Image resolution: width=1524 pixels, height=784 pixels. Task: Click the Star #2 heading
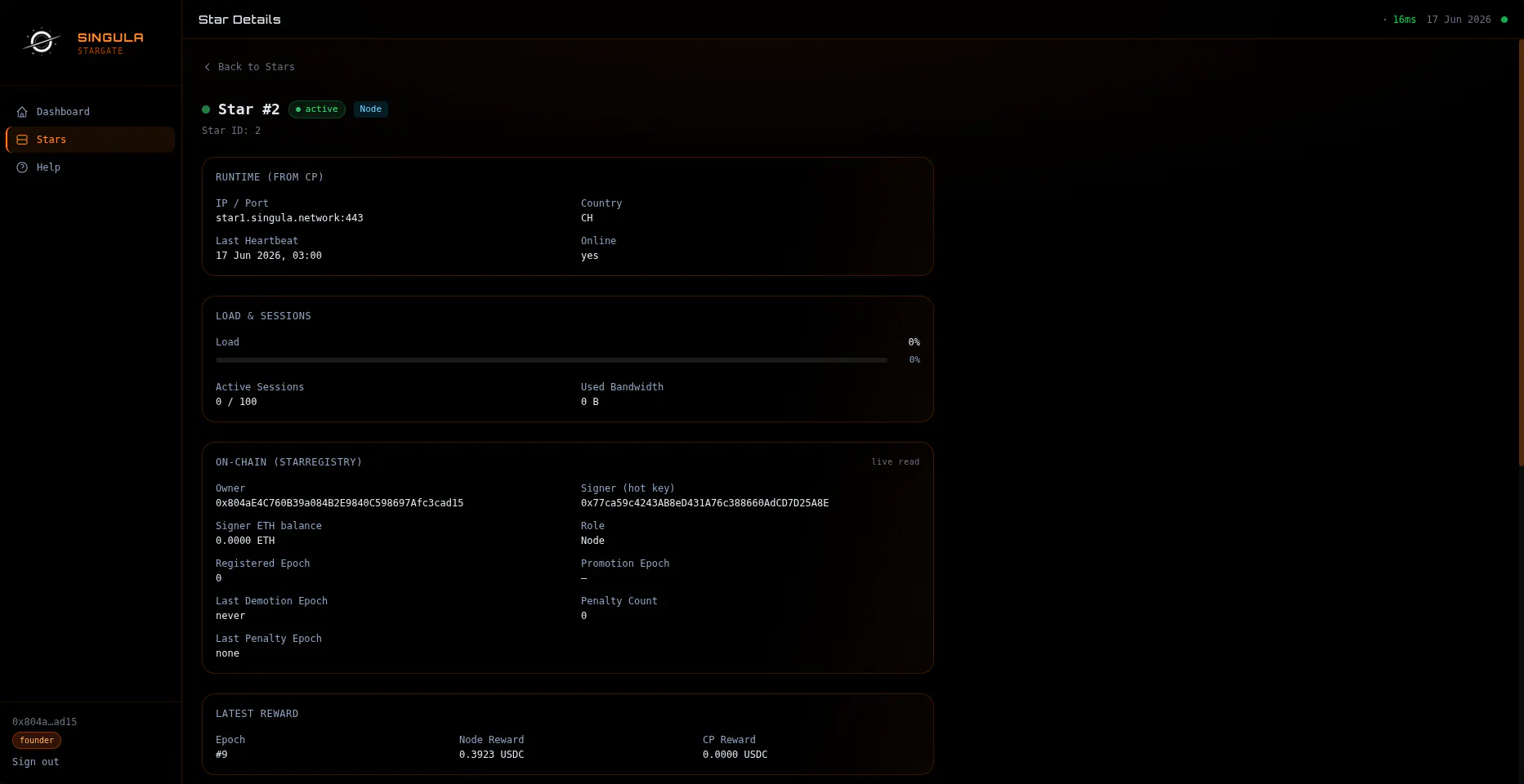click(x=249, y=109)
